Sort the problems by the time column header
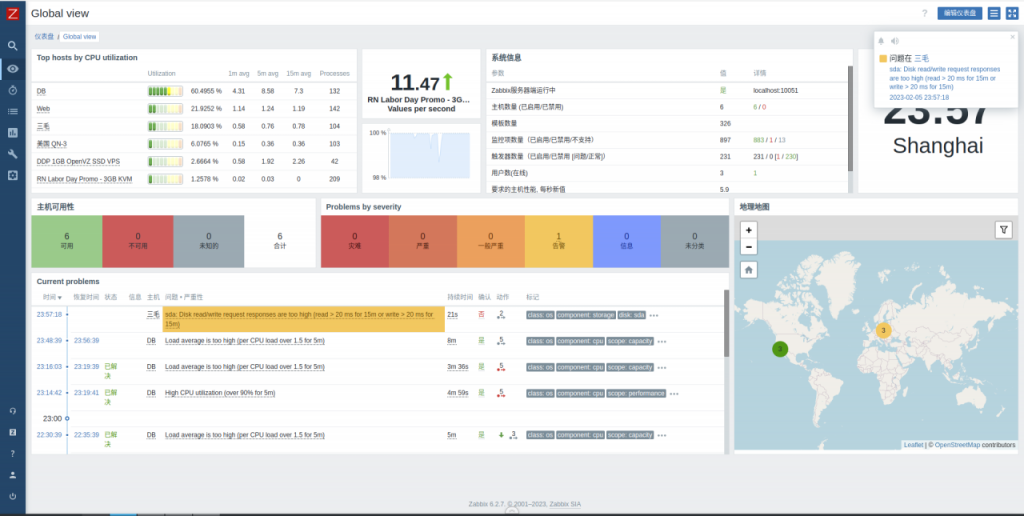 52,297
